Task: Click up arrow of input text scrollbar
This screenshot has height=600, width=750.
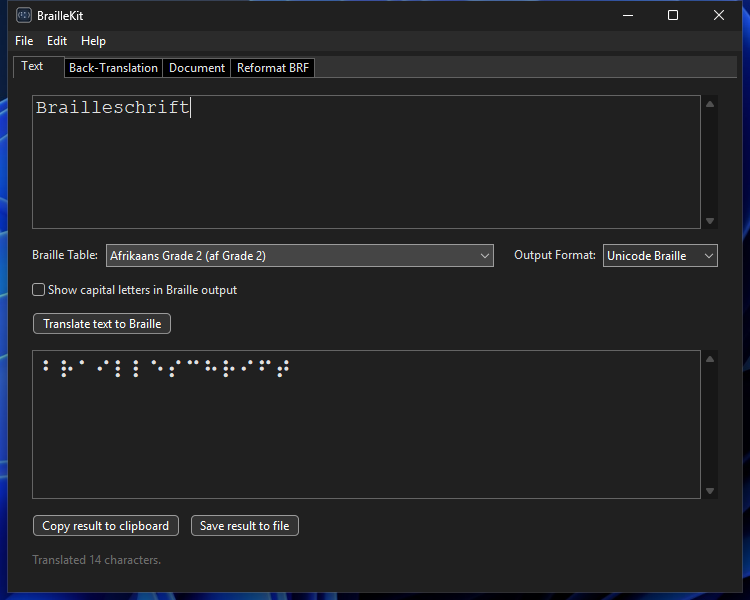Action: click(x=710, y=104)
